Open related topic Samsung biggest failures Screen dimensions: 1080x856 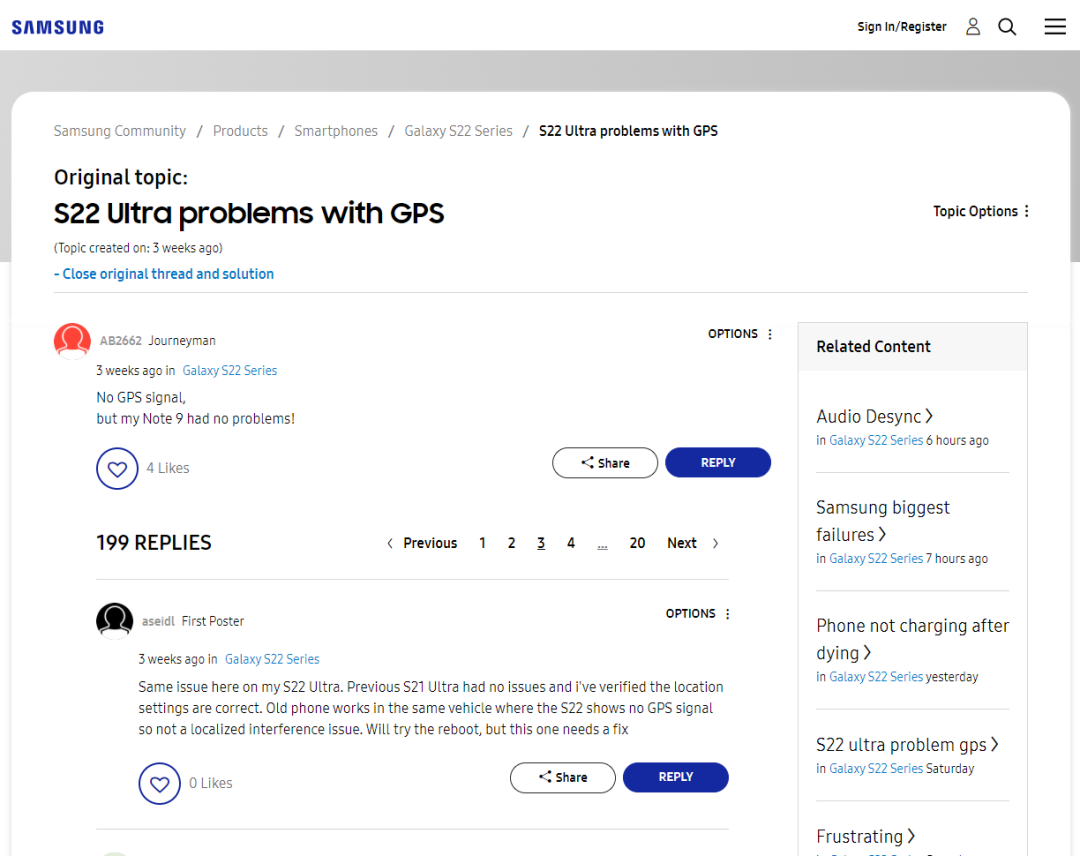coord(883,521)
